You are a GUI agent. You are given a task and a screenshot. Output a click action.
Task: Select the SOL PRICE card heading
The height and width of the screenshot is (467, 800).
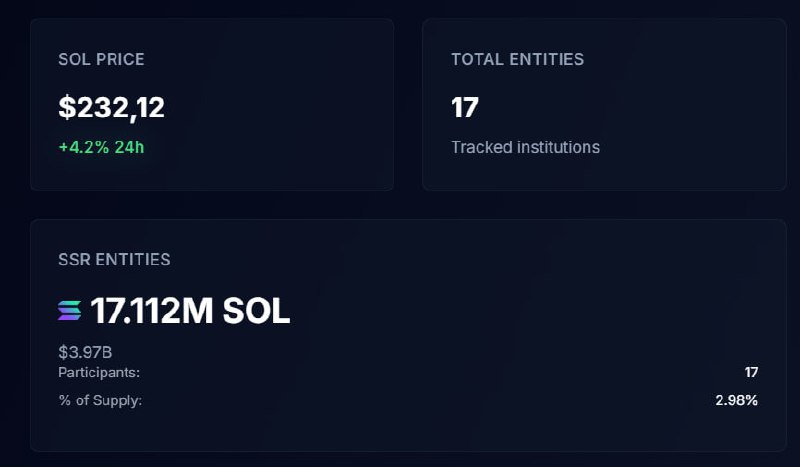click(x=101, y=59)
